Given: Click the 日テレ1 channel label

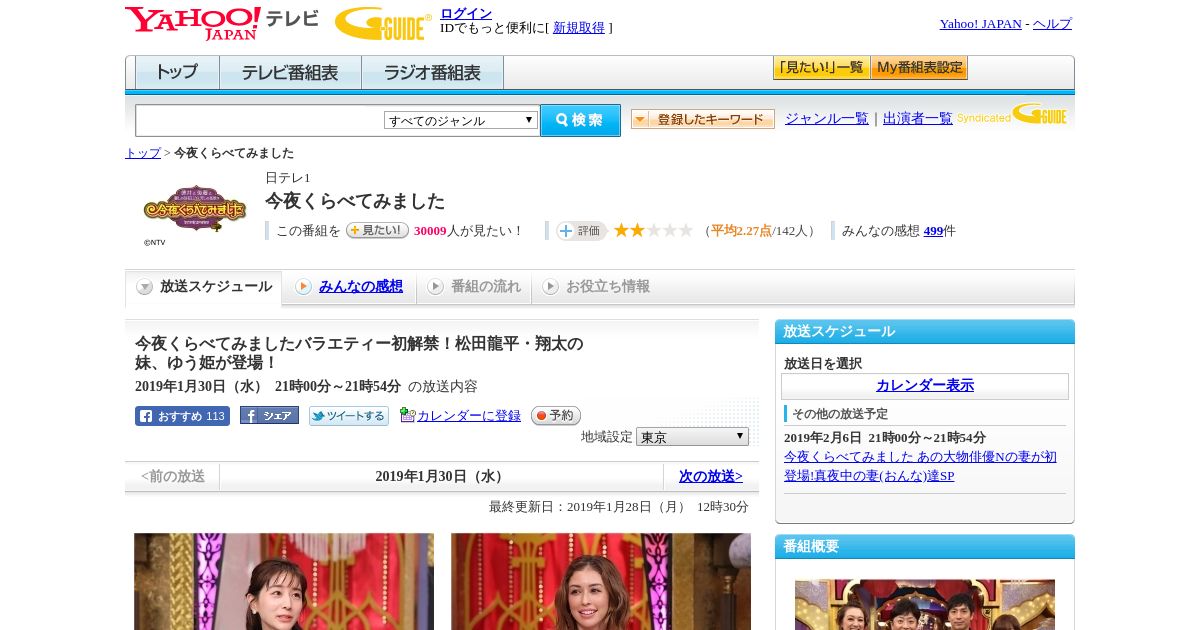Looking at the screenshot, I should pos(288,178).
